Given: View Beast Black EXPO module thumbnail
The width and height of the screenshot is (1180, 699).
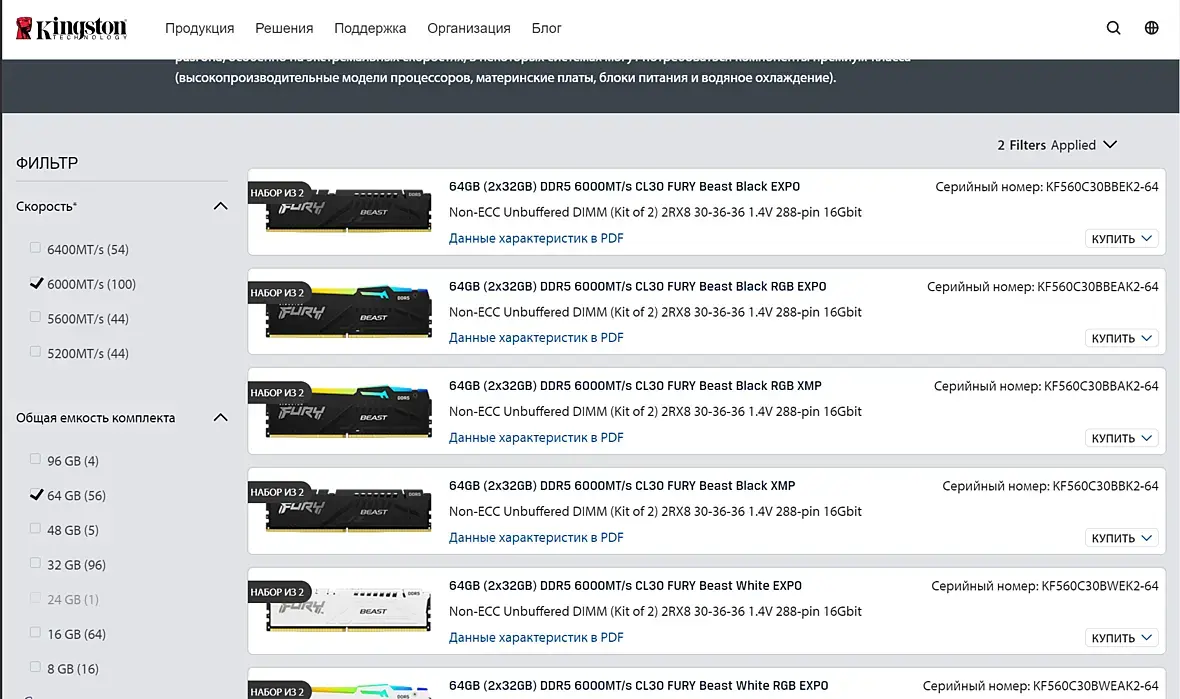Looking at the screenshot, I should click(x=348, y=210).
